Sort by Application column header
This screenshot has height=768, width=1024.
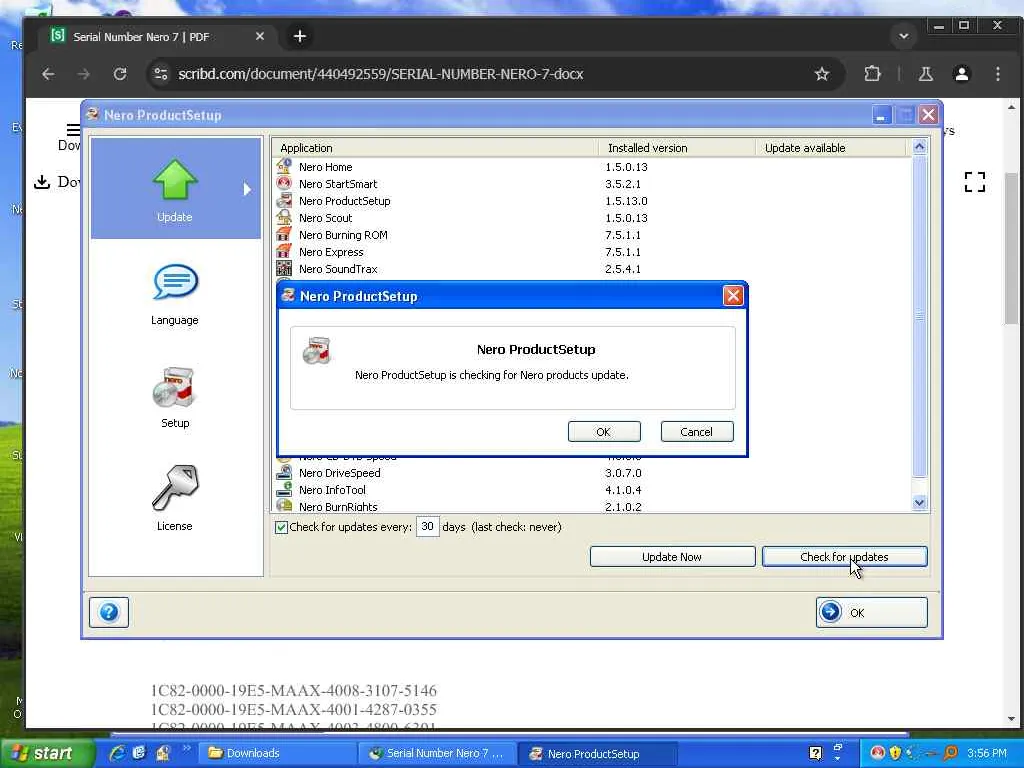435,148
